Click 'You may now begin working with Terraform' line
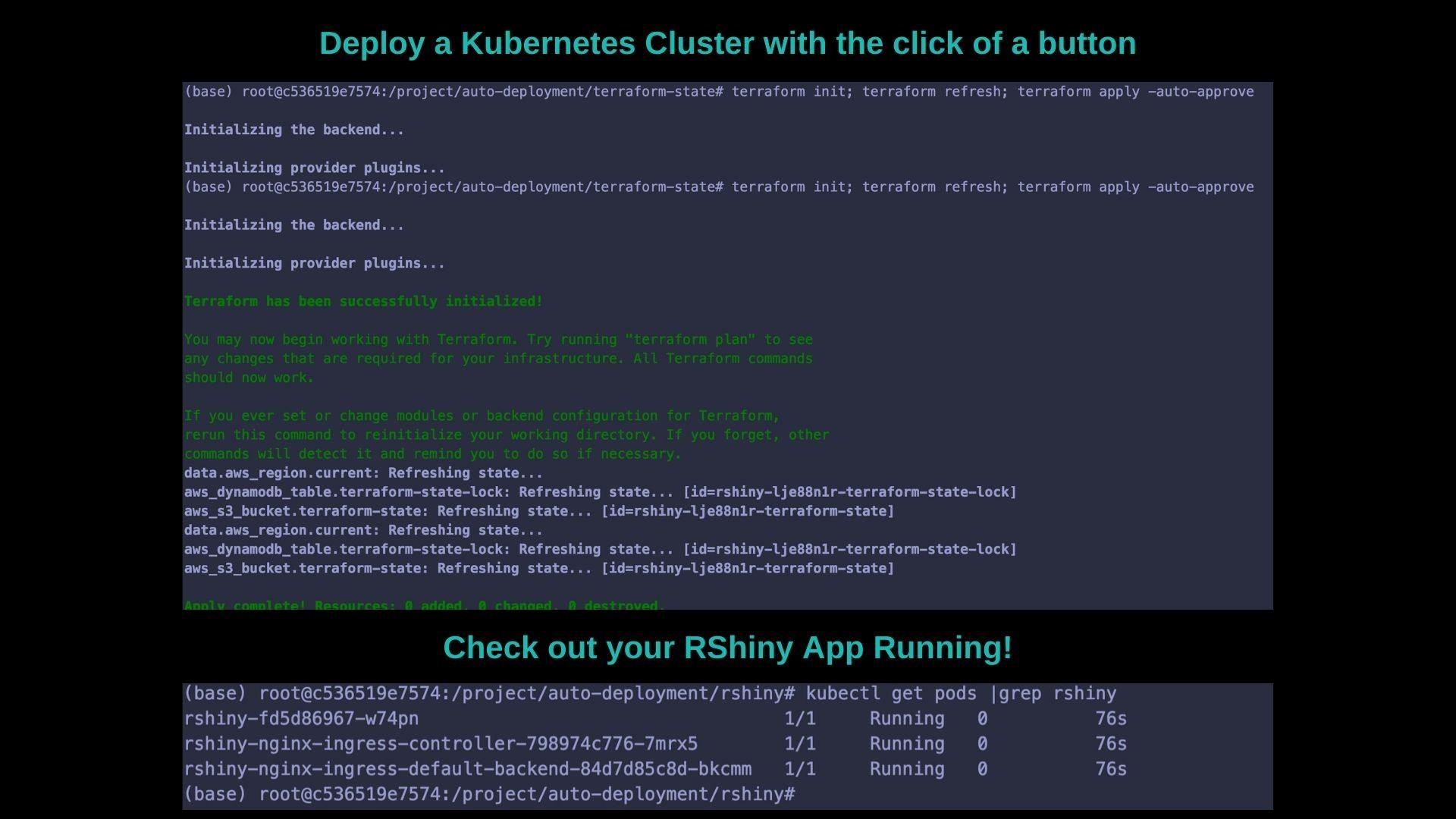This screenshot has height=819, width=1456. point(498,340)
